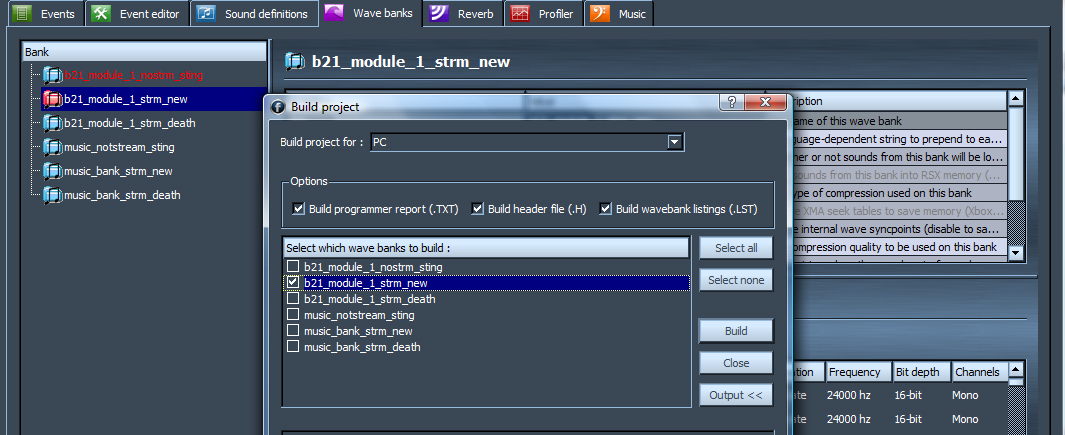This screenshot has height=435, width=1065.
Task: Open the Build project for platform dropdown
Action: click(x=676, y=143)
